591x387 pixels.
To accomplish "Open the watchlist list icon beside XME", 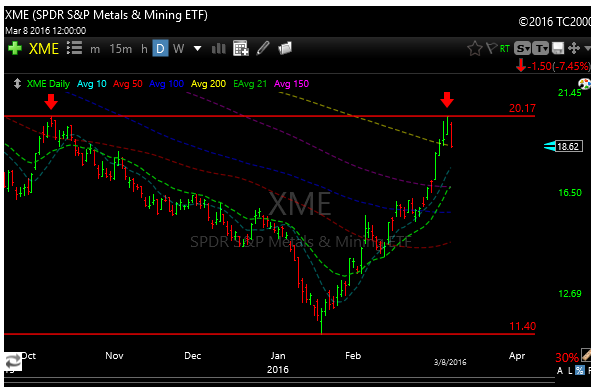I will (x=74, y=48).
